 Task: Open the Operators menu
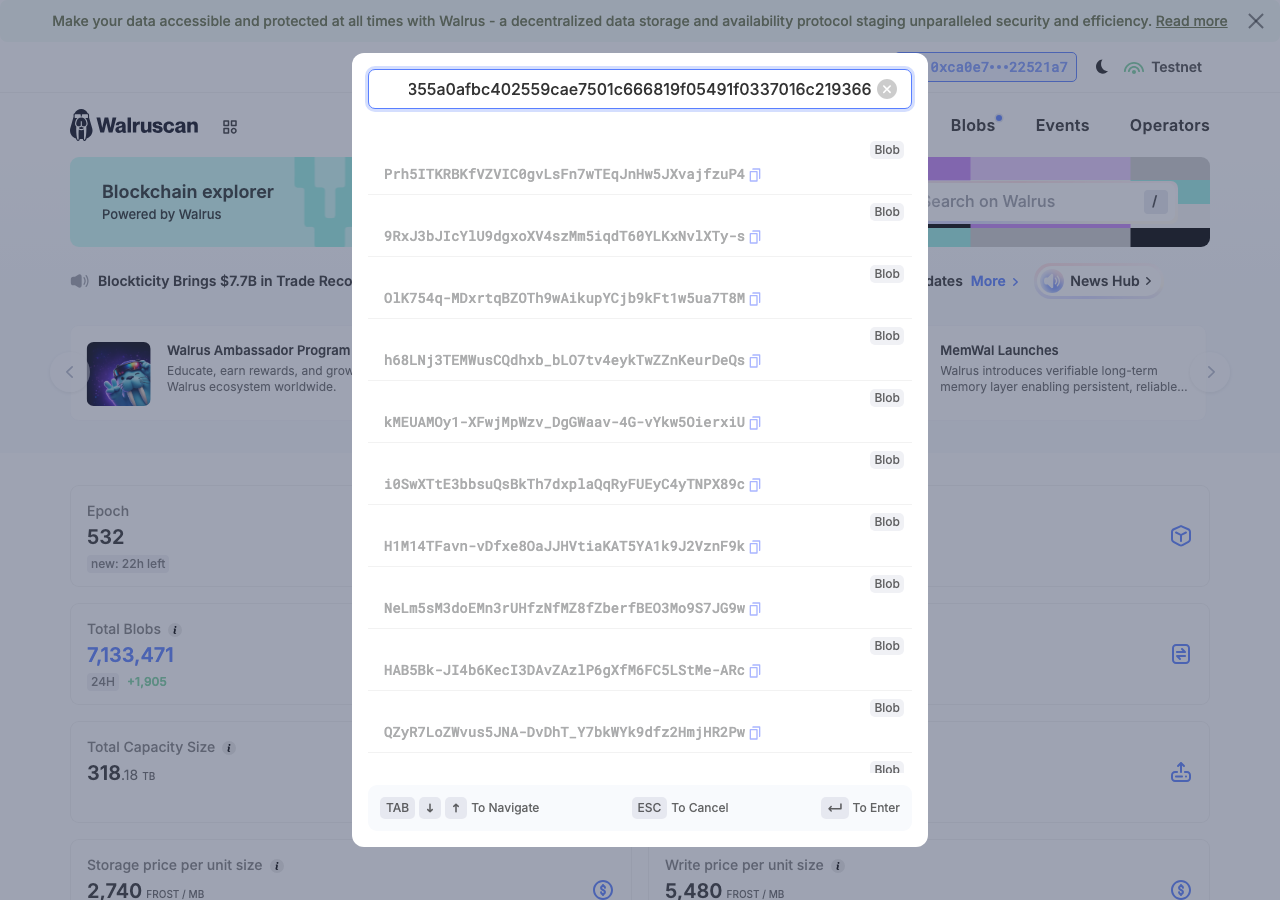(1169, 125)
